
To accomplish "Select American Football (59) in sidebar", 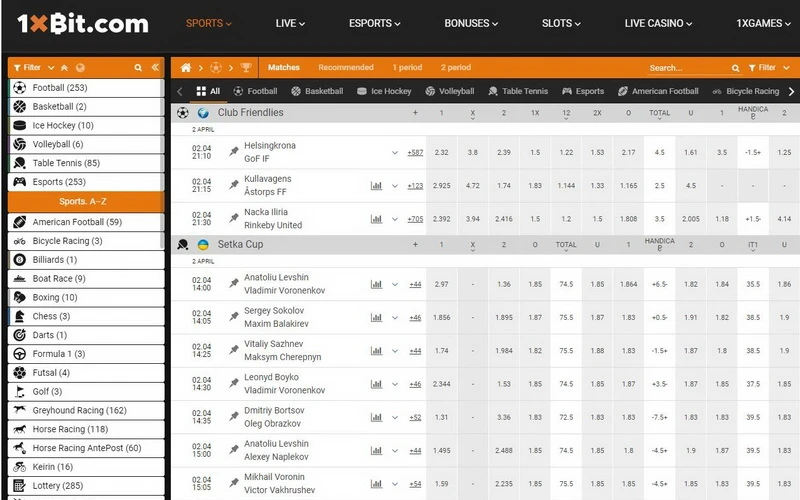I will pos(86,222).
